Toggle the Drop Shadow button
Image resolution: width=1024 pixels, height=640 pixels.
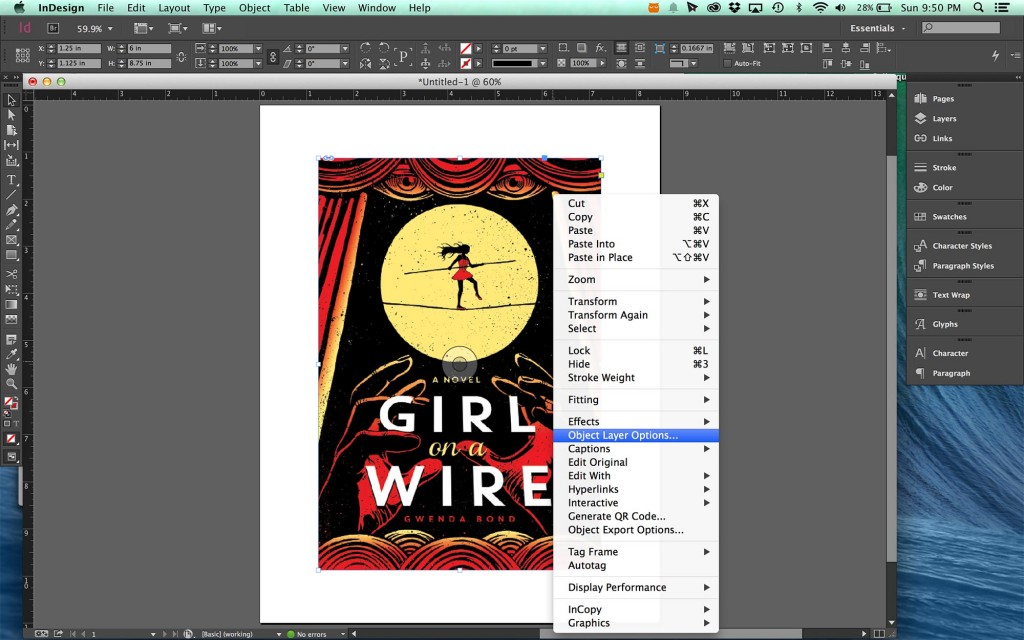[x=581, y=48]
